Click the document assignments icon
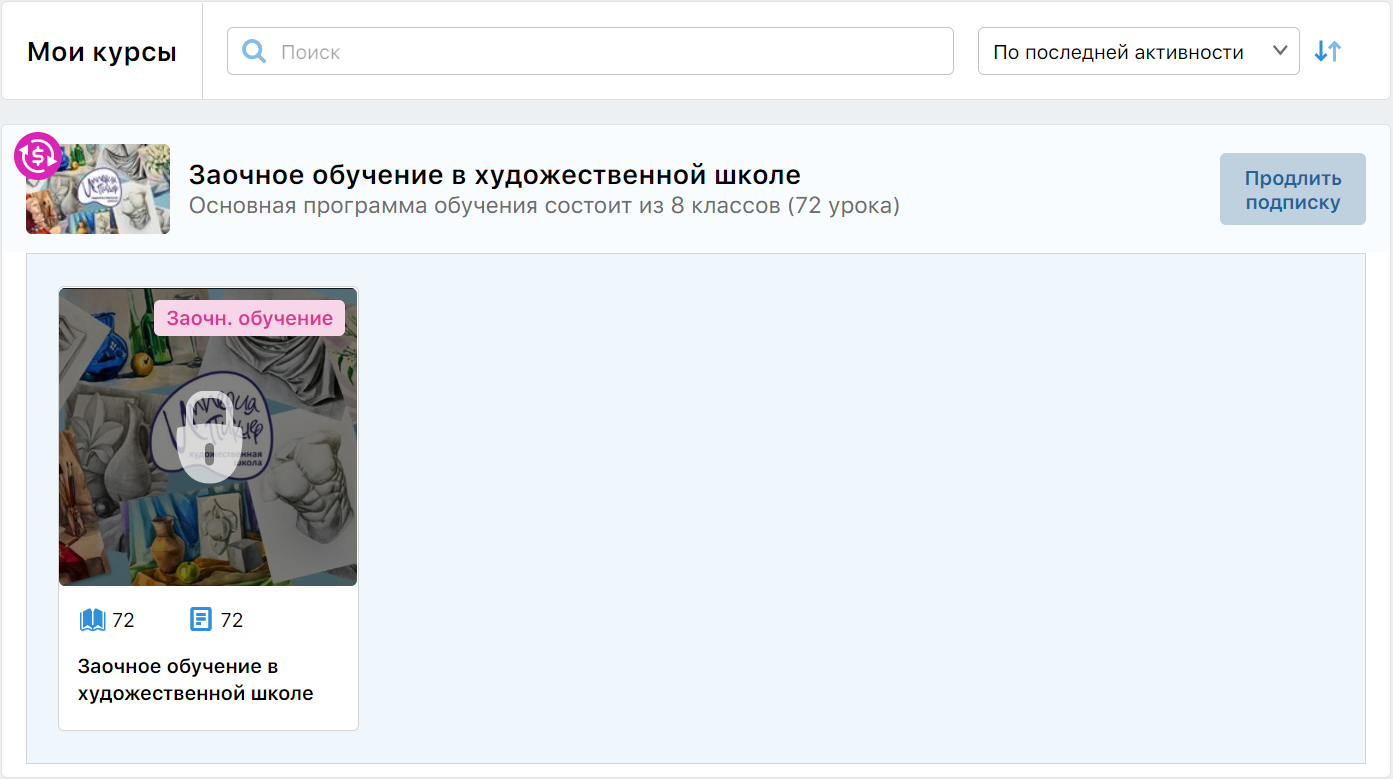Viewport: 1393px width, 779px height. [x=201, y=620]
